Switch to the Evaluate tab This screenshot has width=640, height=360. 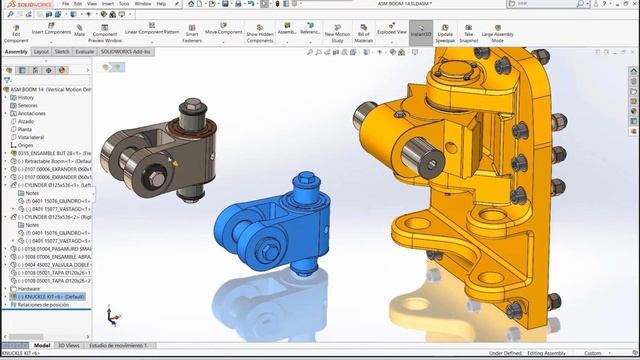point(84,52)
